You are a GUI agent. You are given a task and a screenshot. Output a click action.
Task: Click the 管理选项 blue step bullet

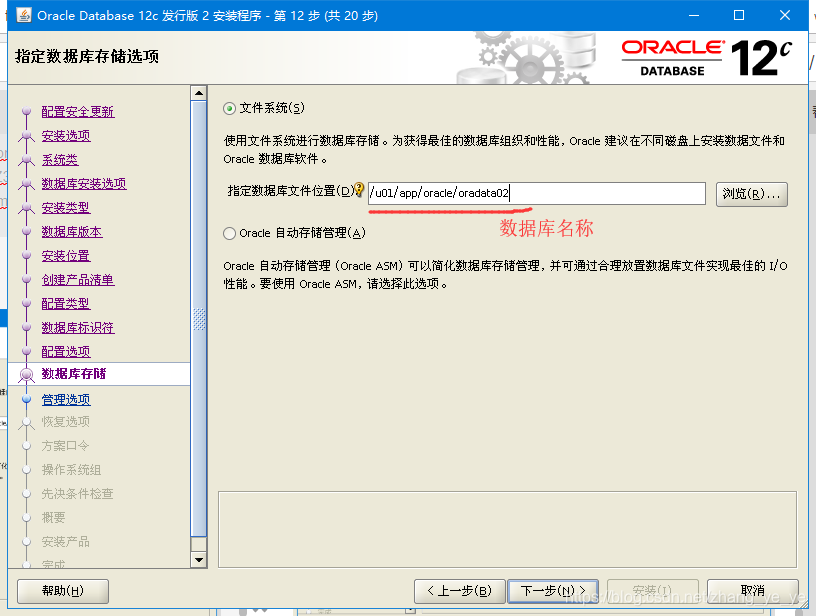coord(27,400)
